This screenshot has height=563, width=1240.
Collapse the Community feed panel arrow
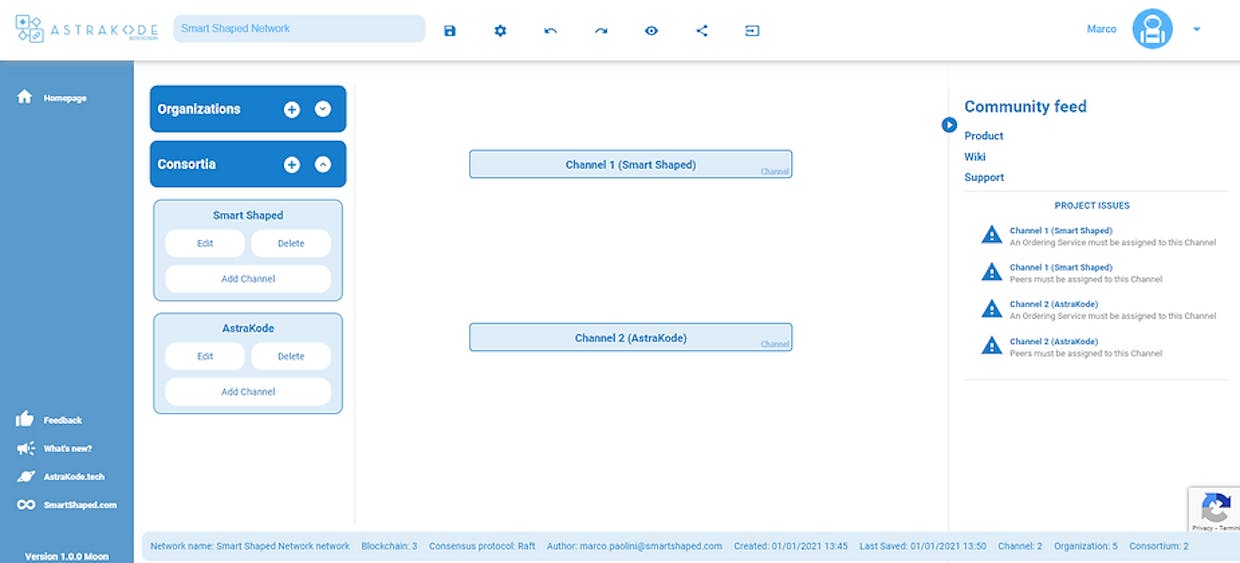[x=949, y=125]
